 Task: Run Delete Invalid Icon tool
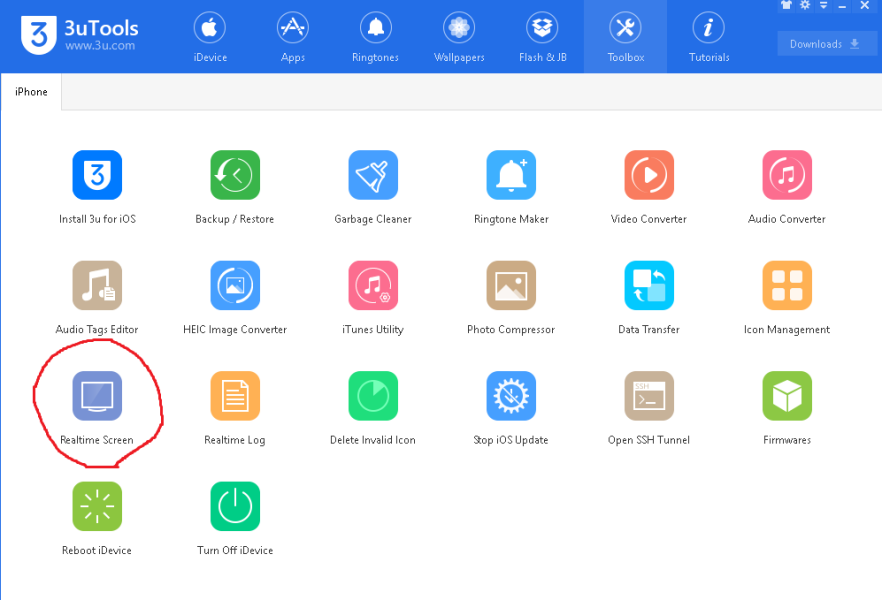373,395
